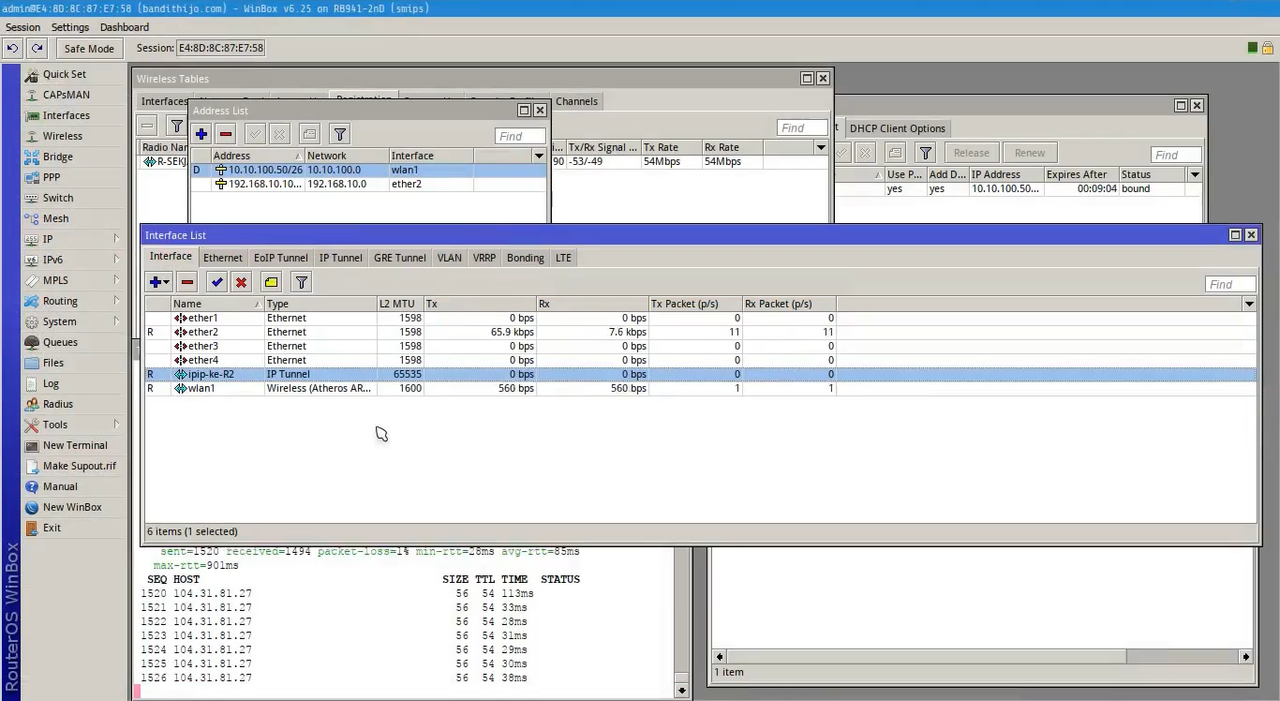The width and height of the screenshot is (1280, 701).
Task: Click the Find field in Interface List
Action: click(1228, 284)
